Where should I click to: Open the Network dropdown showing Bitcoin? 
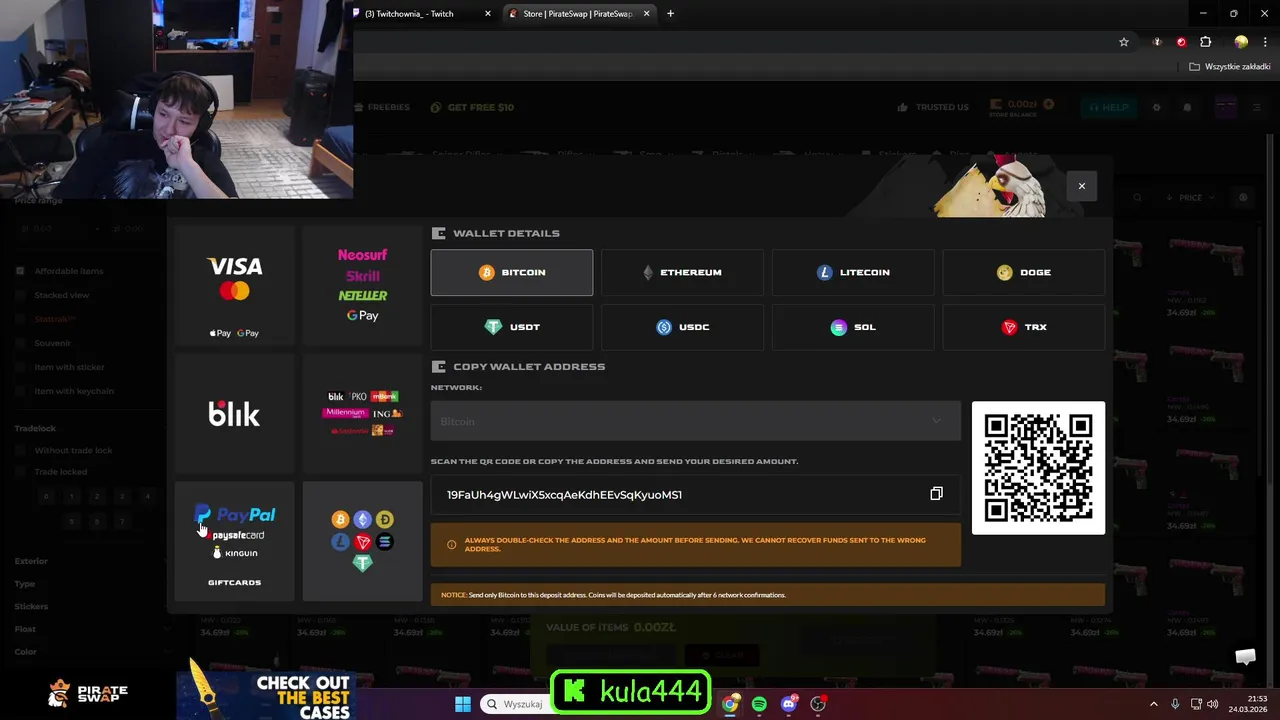click(x=696, y=421)
